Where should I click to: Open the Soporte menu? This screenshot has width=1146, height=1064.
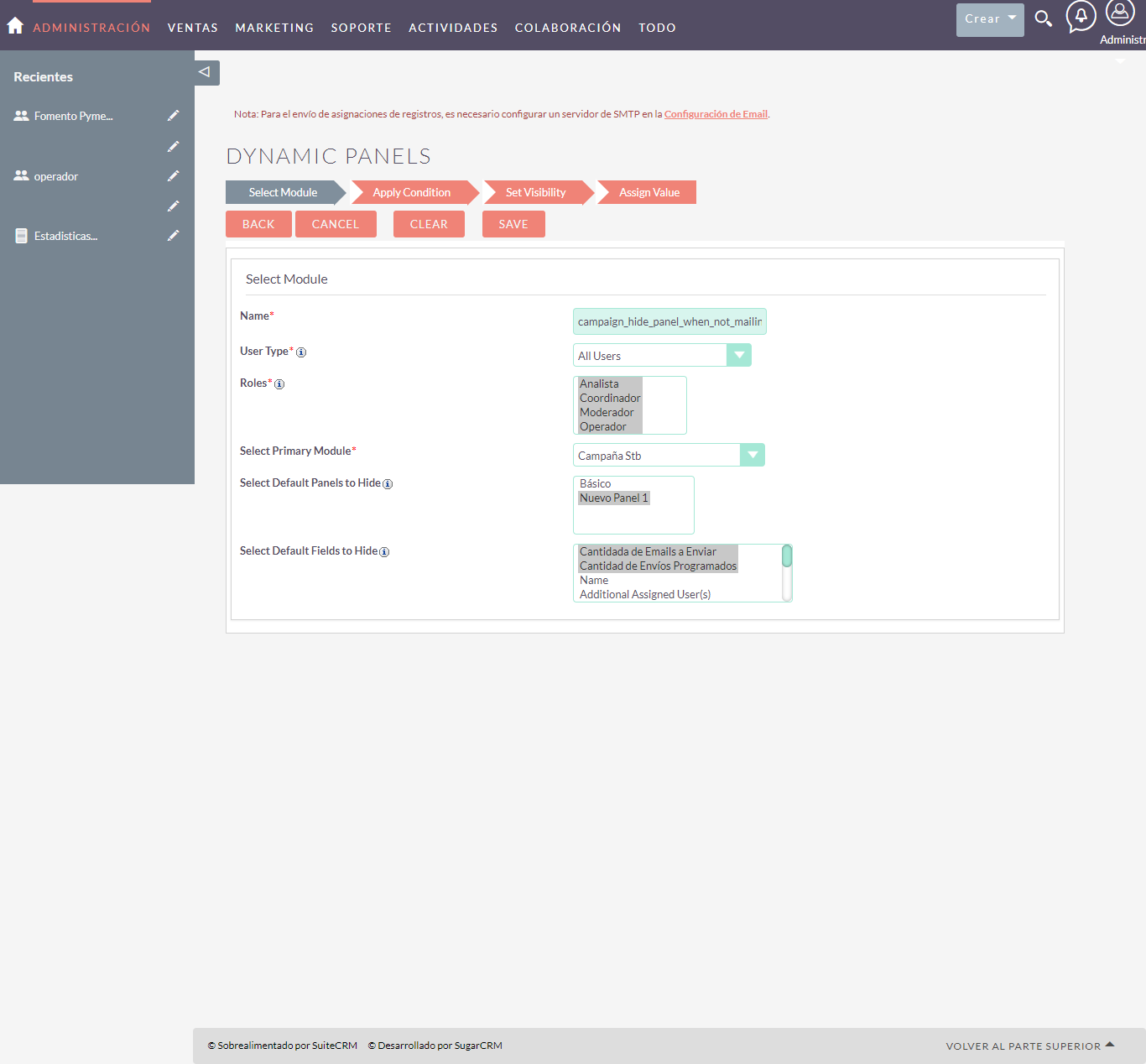click(361, 28)
